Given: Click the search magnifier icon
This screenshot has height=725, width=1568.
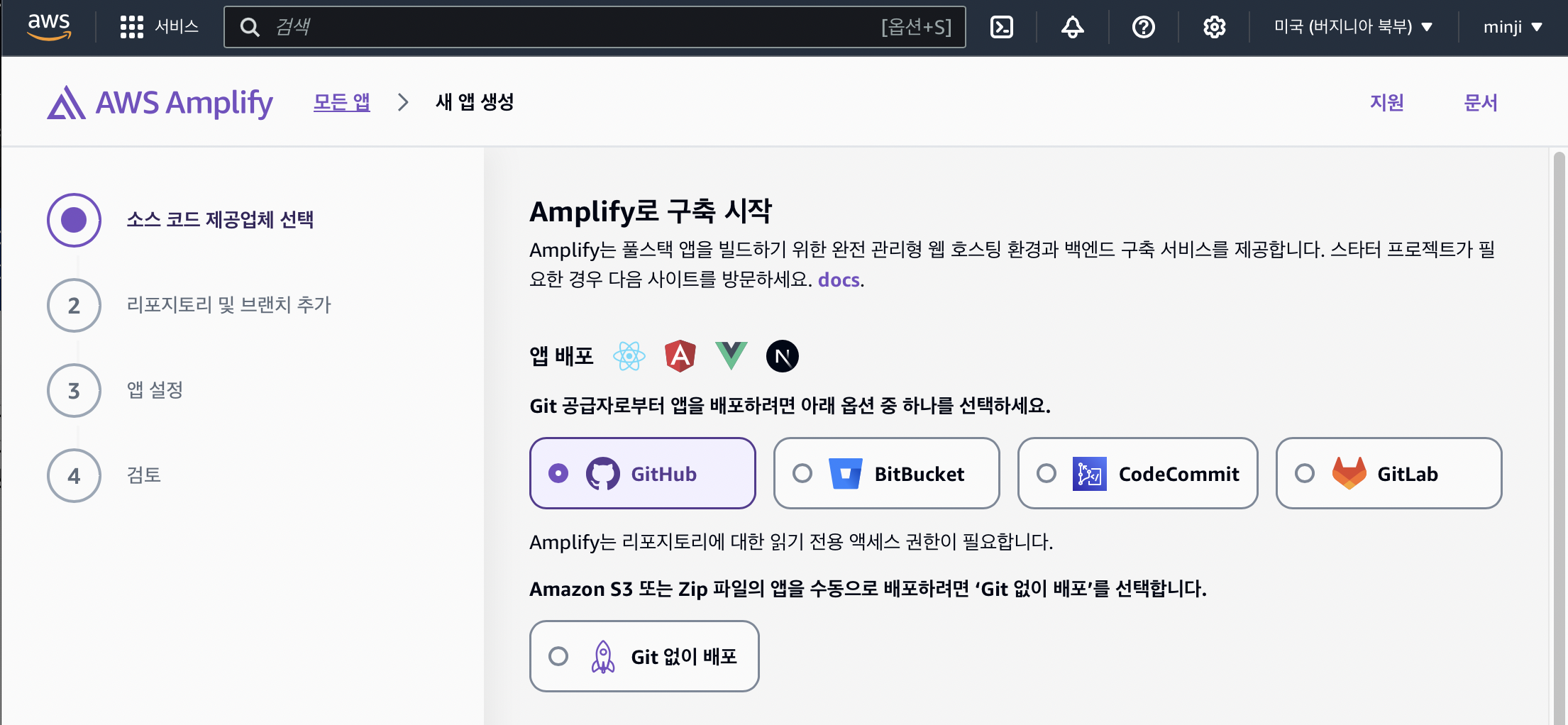Looking at the screenshot, I should [x=250, y=27].
